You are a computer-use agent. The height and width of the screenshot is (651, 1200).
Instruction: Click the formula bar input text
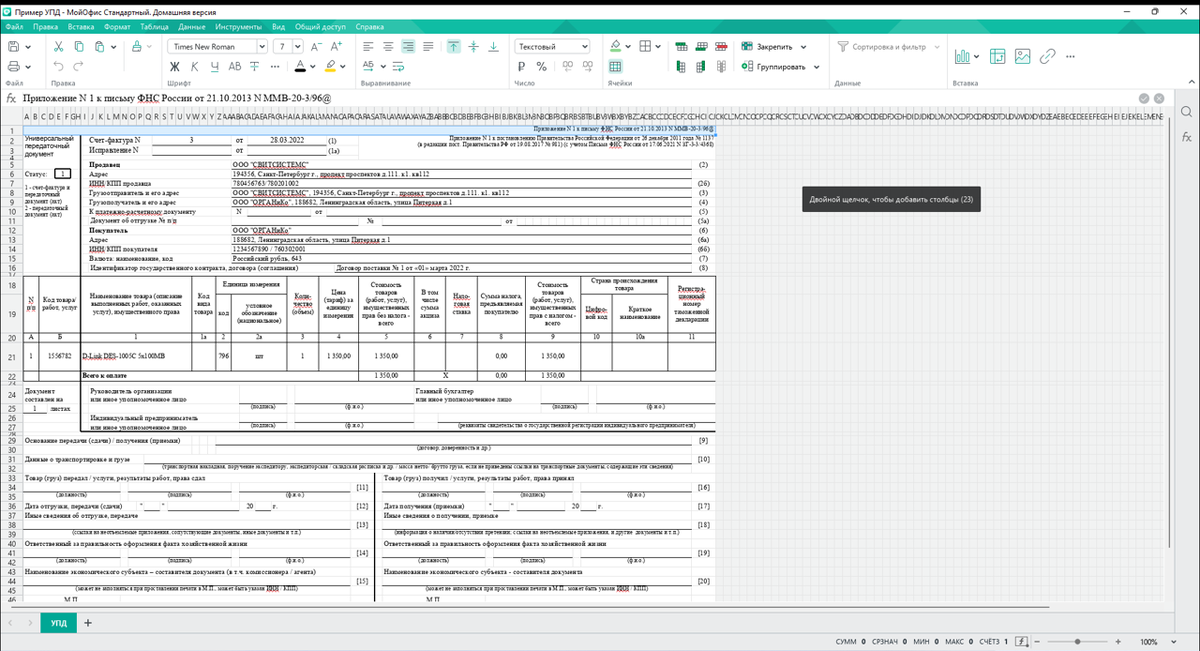click(x=176, y=98)
